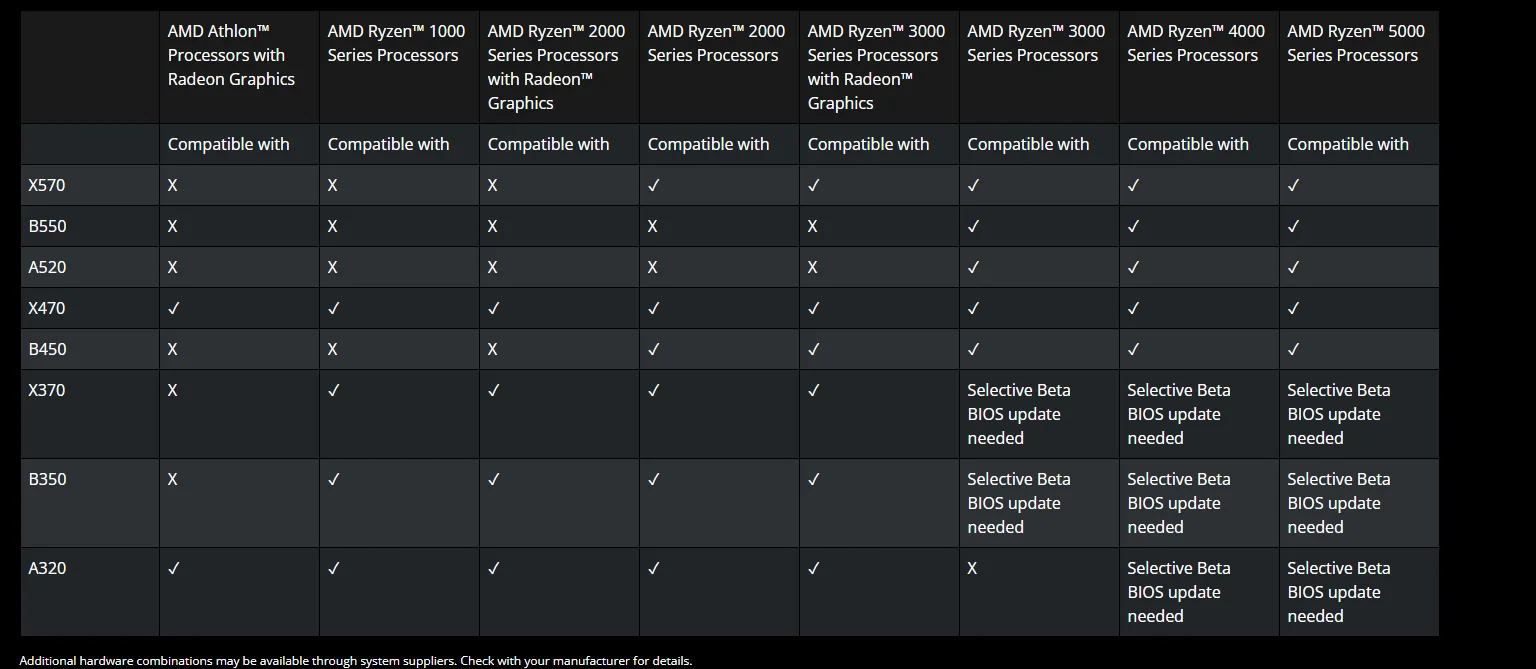Click X570 checkmark under Ryzen 5000 Series
1536x669 pixels.
point(1293,185)
